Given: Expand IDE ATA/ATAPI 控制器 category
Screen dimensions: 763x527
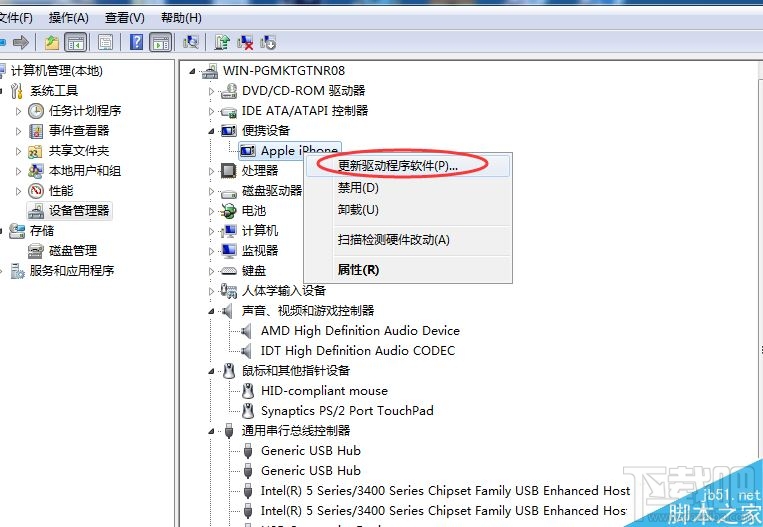Looking at the screenshot, I should tap(211, 111).
